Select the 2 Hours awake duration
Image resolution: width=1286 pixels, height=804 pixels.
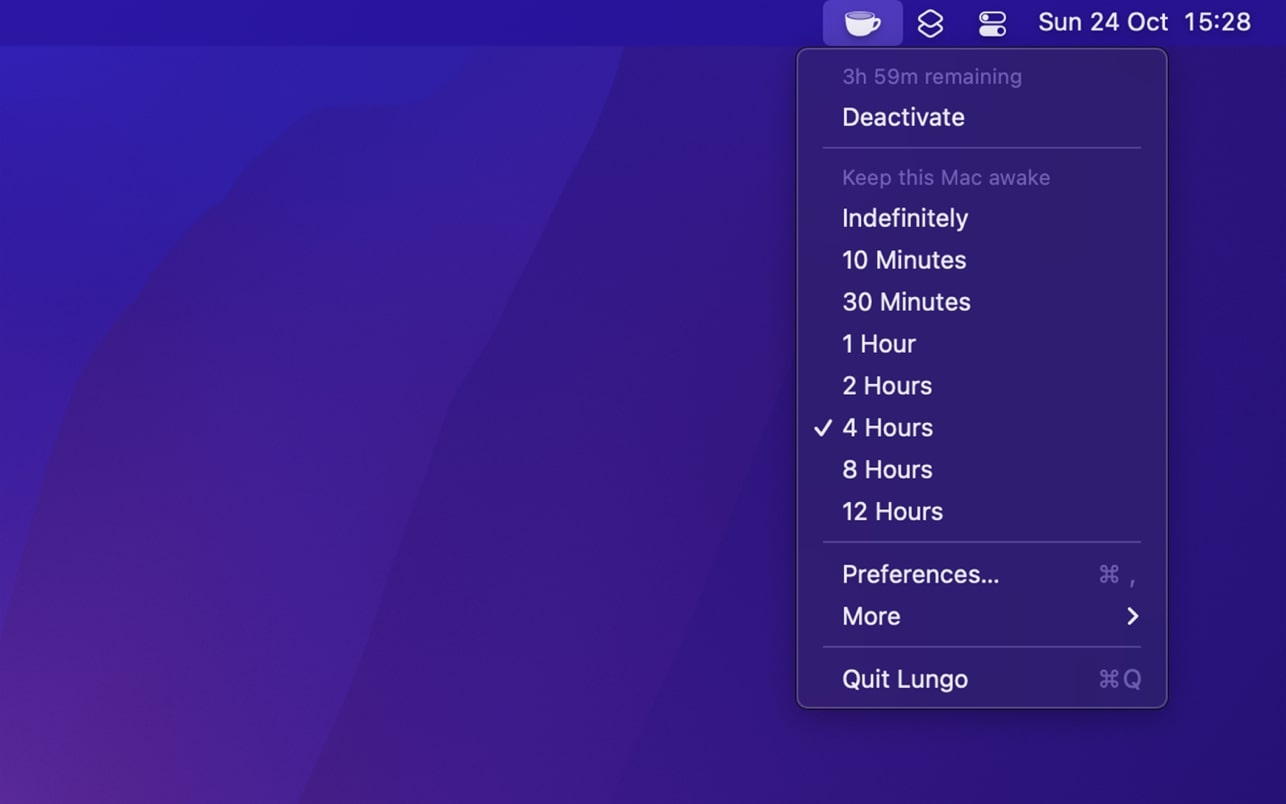point(886,385)
